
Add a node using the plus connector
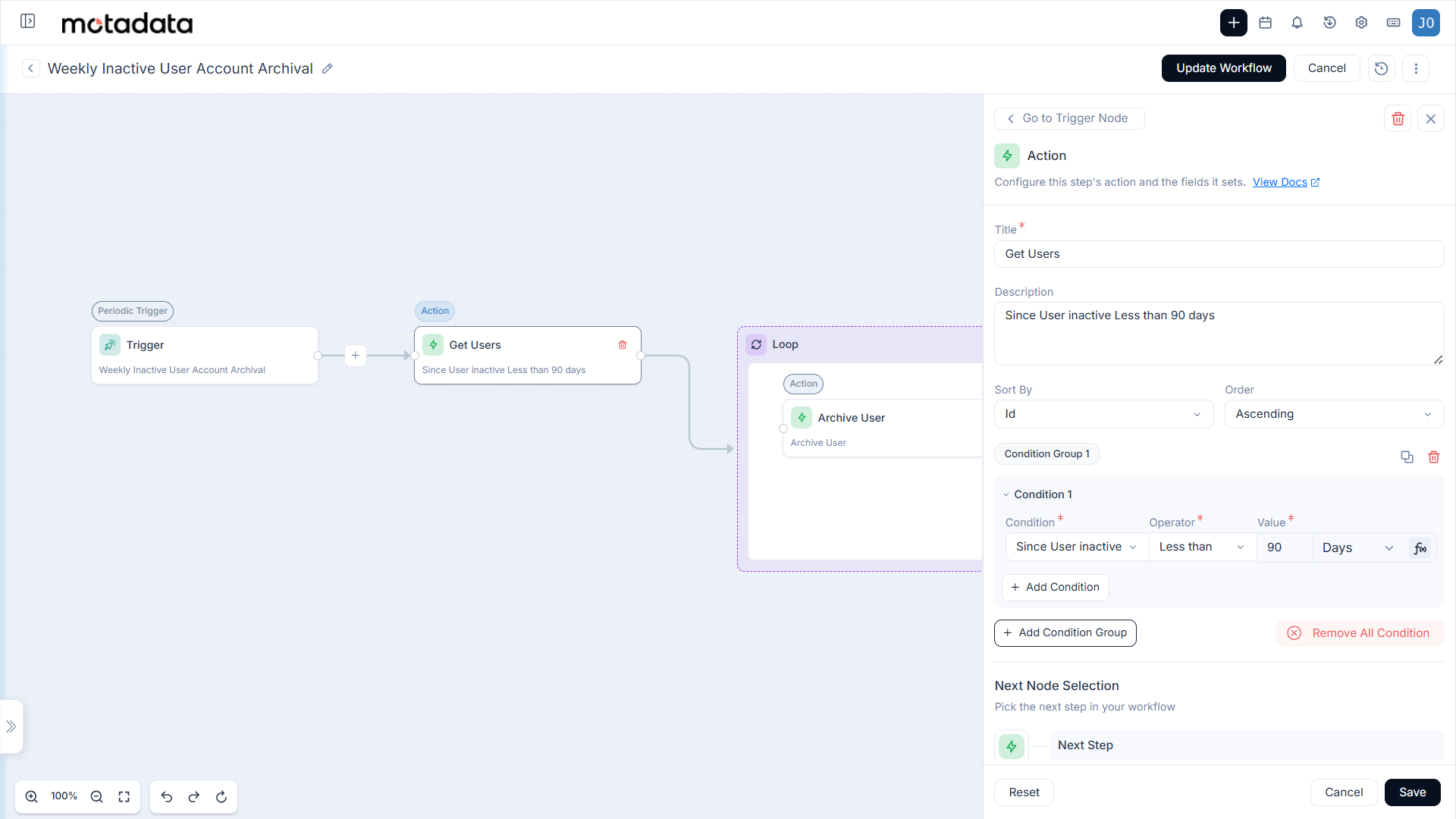click(355, 356)
